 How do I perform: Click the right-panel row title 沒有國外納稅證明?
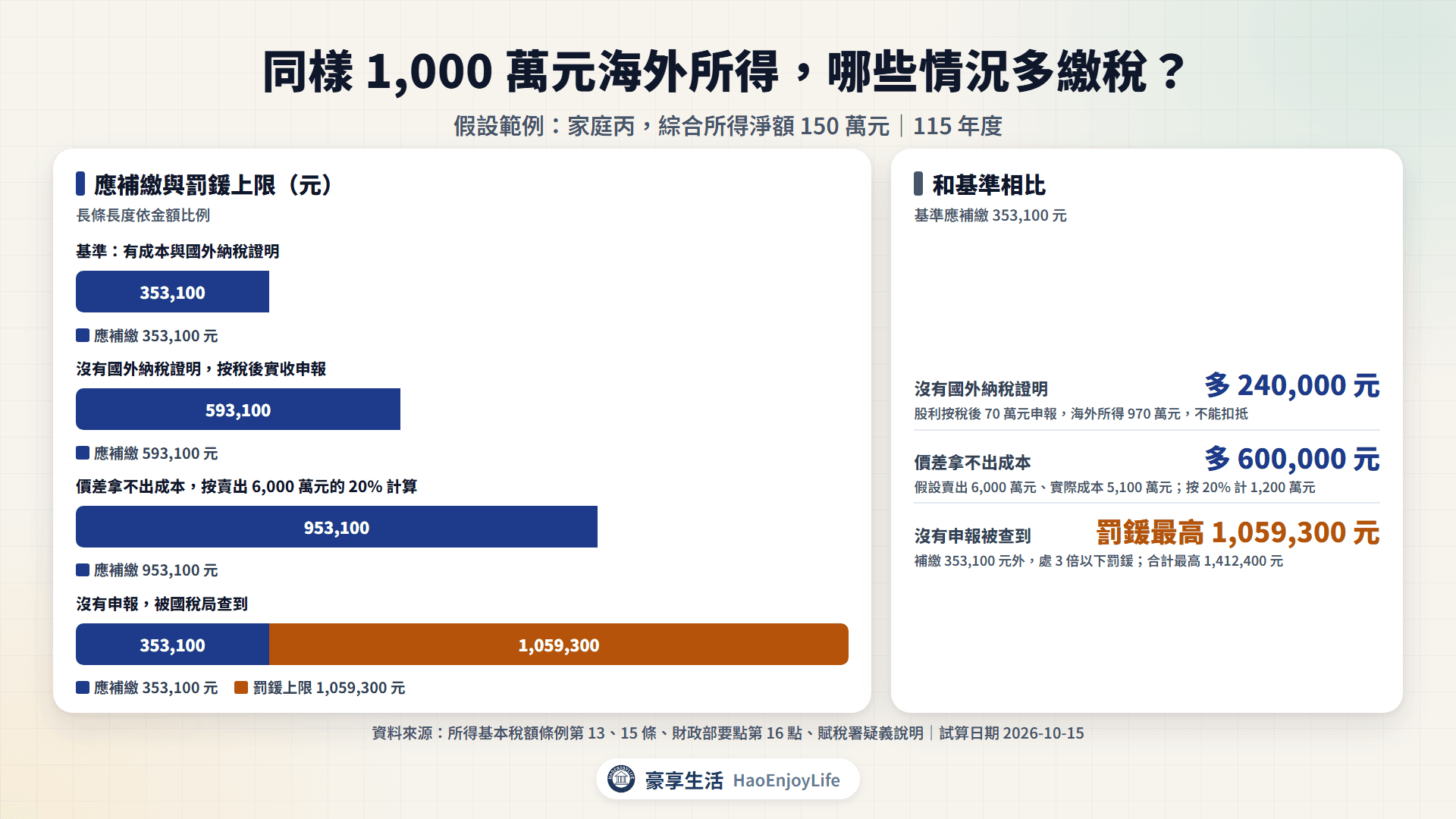click(x=981, y=389)
